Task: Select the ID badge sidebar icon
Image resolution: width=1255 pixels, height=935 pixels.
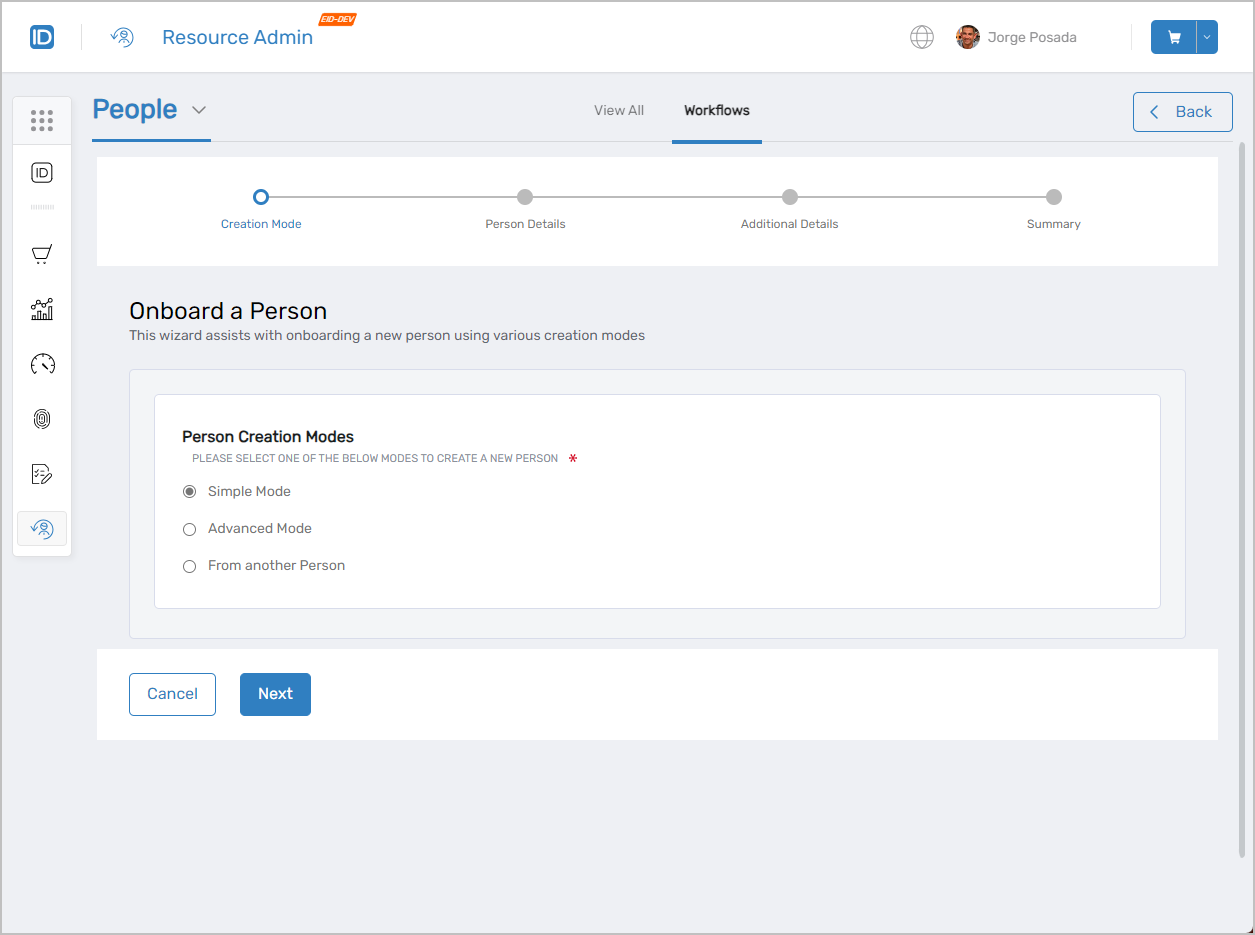Action: pyautogui.click(x=41, y=172)
